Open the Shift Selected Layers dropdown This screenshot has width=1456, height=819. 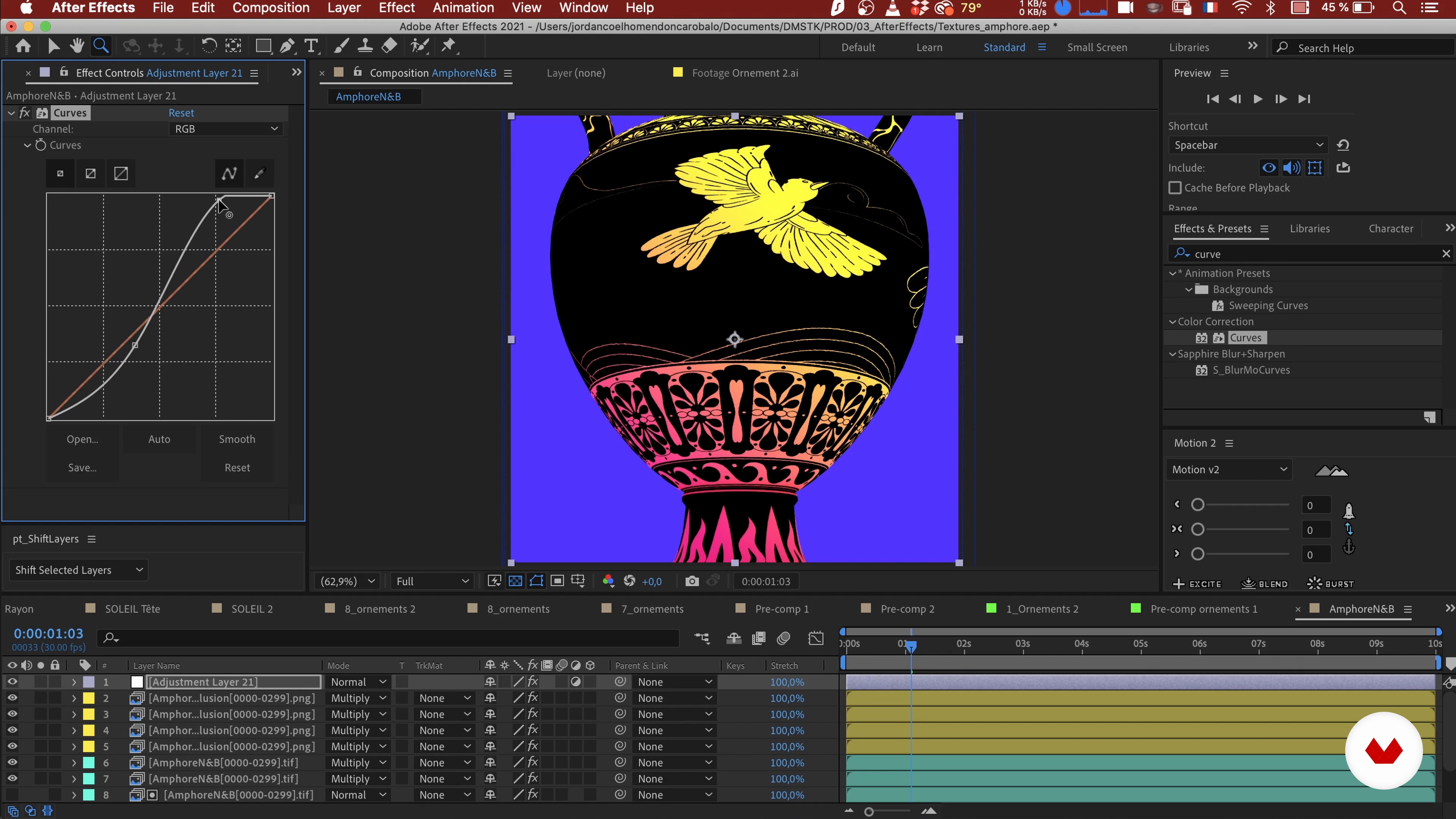click(x=78, y=570)
